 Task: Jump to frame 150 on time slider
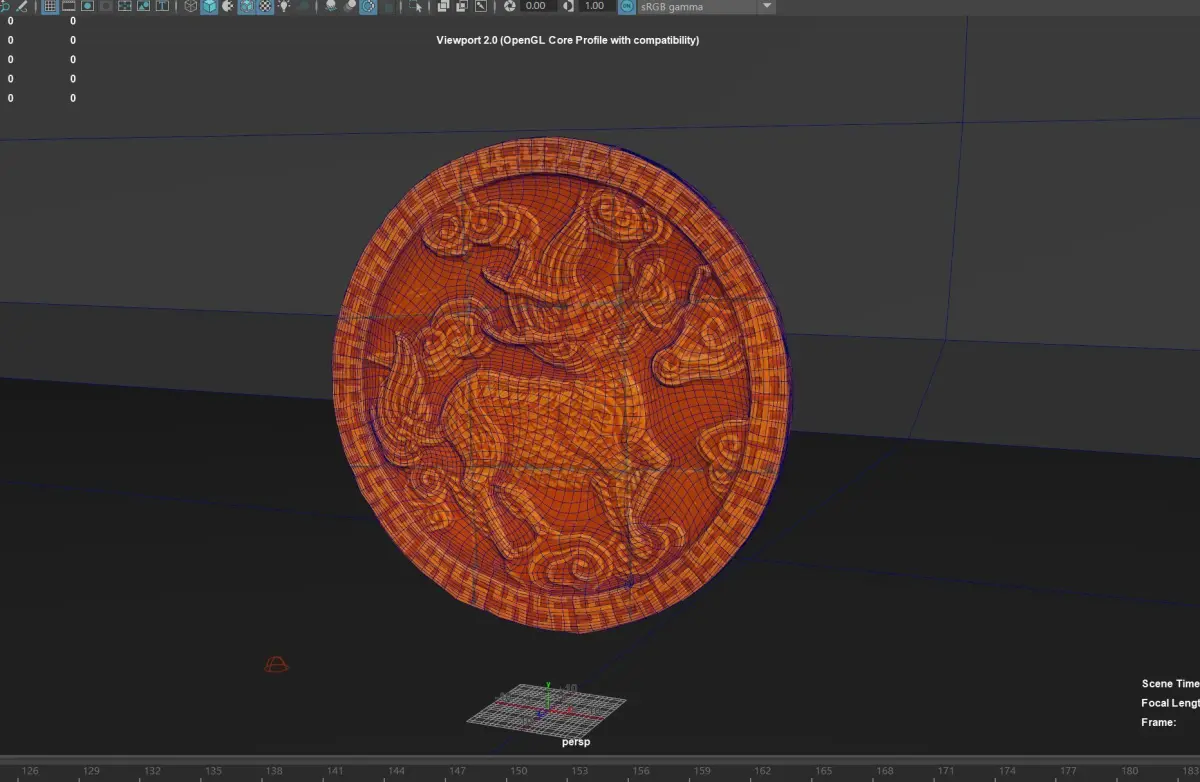coord(519,771)
